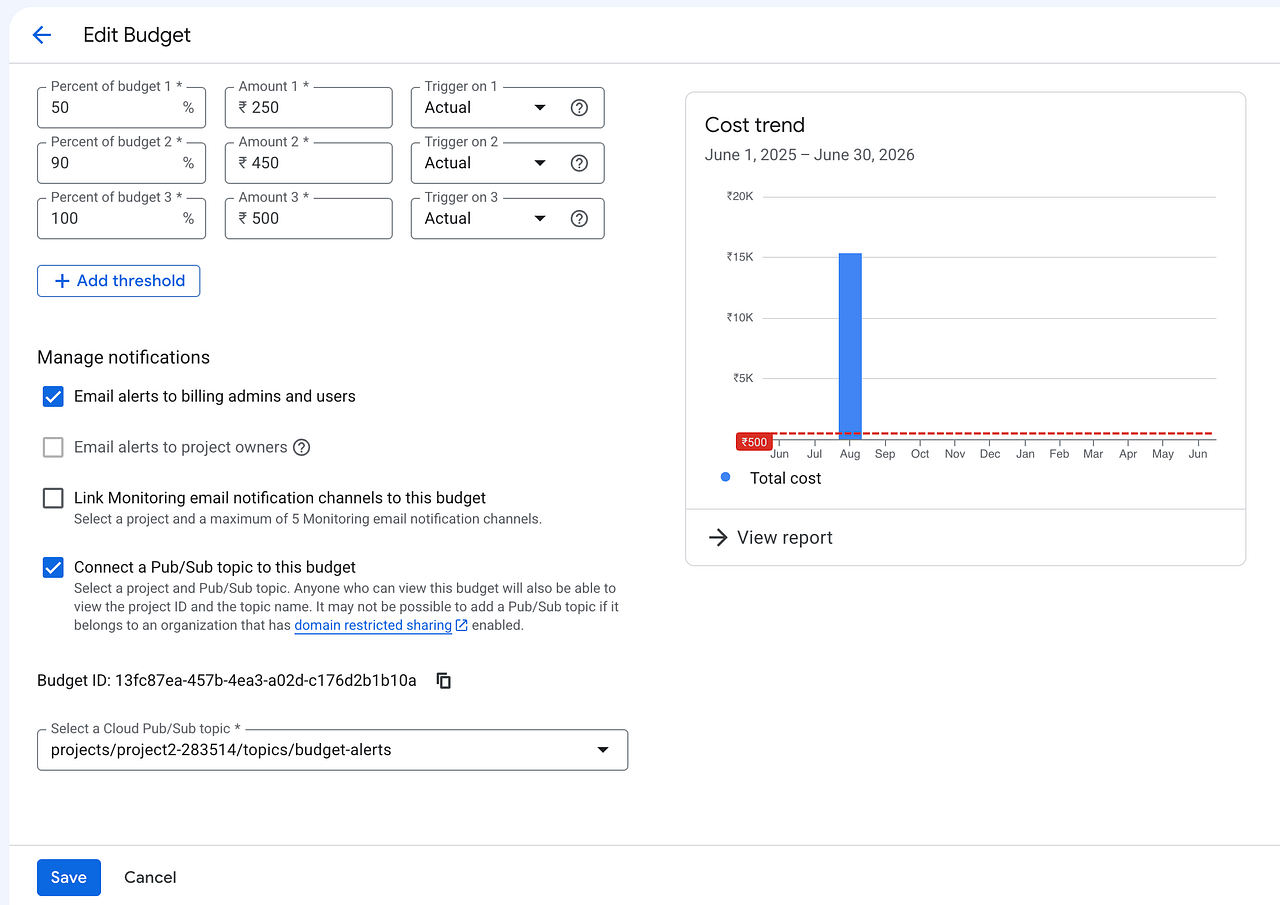This screenshot has width=1280, height=905.
Task: Go back using the arrow icon
Action: click(41, 35)
